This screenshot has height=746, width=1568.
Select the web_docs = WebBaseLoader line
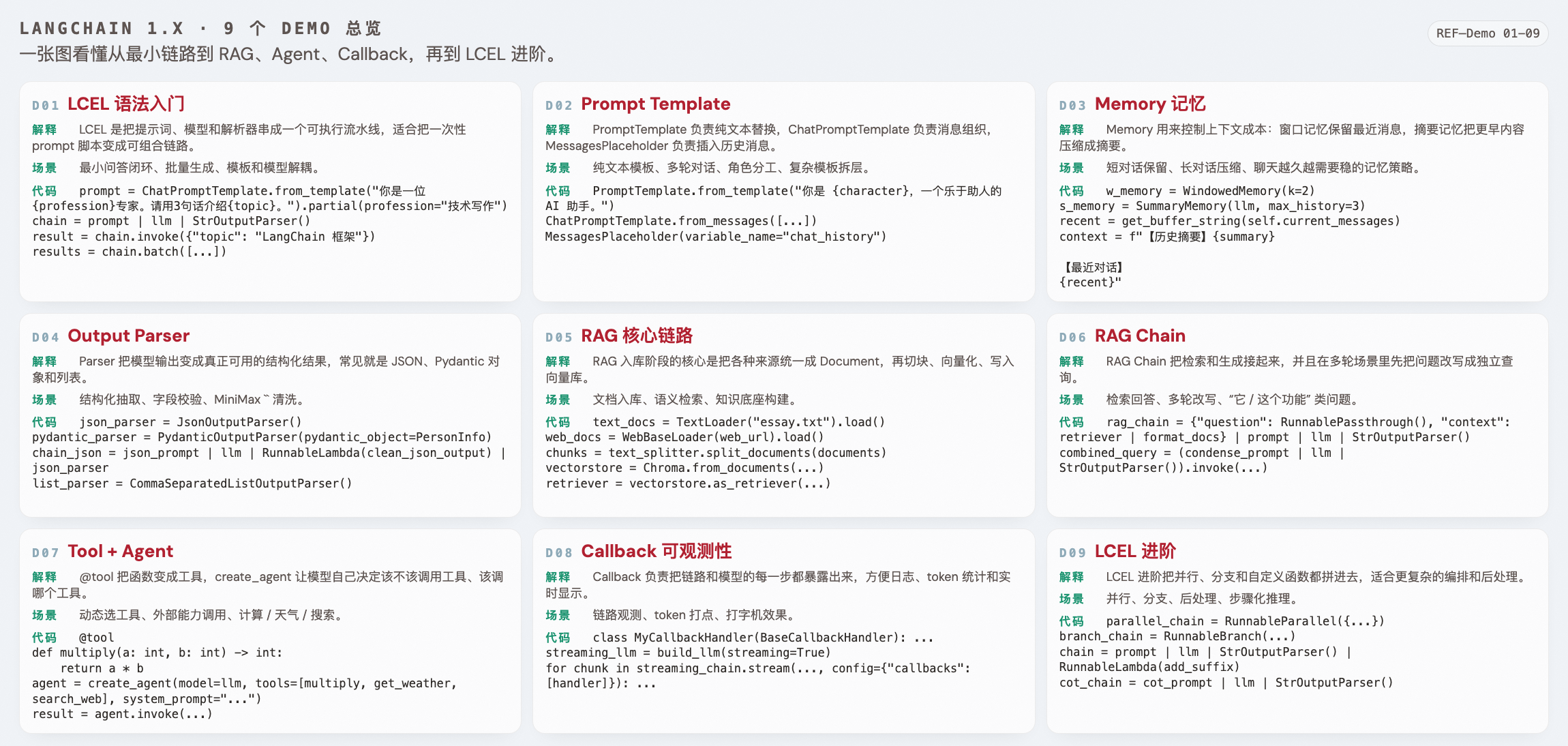pos(684,437)
